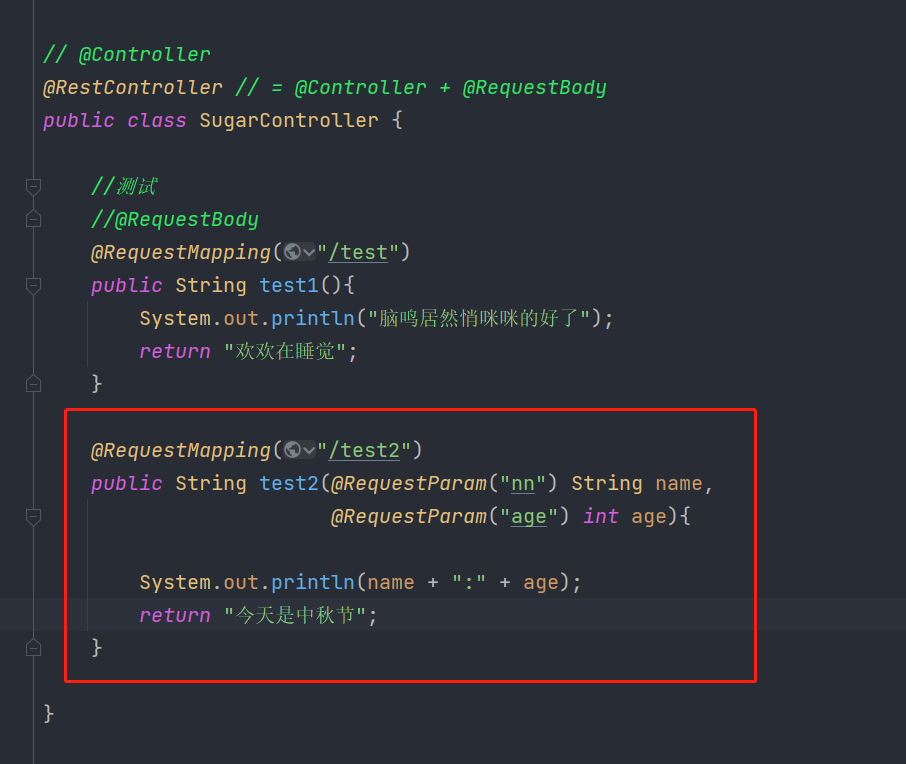Click the @RequestMapping annotation above test2
This screenshot has height=764, width=906.
coord(181,450)
